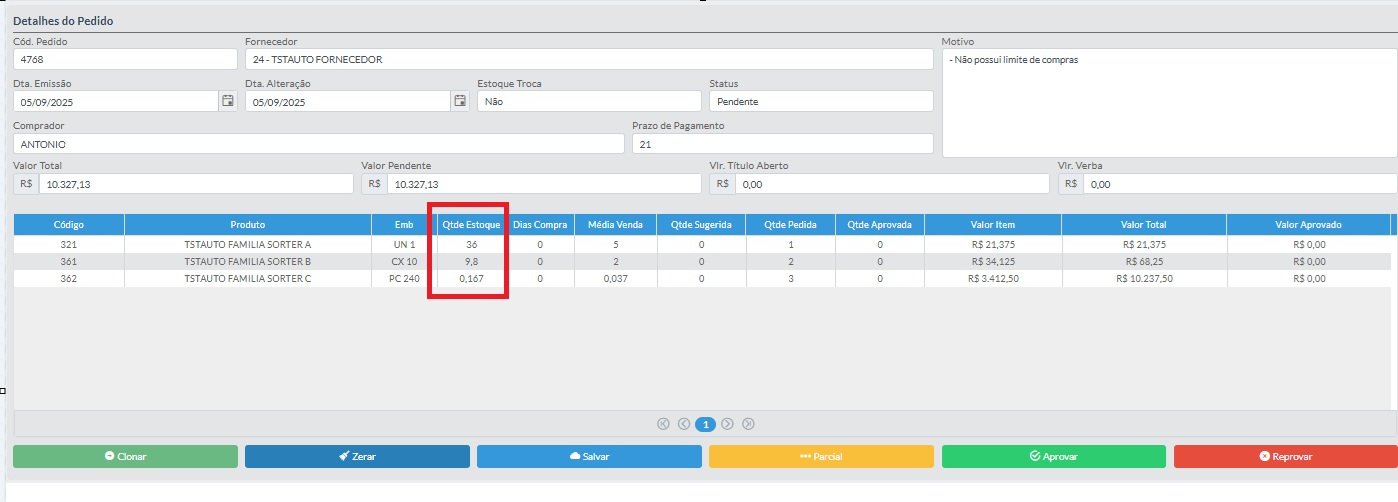Select row TSTAUTO FAMILIA SORTER A
The image size is (1398, 502).
click(x=701, y=244)
